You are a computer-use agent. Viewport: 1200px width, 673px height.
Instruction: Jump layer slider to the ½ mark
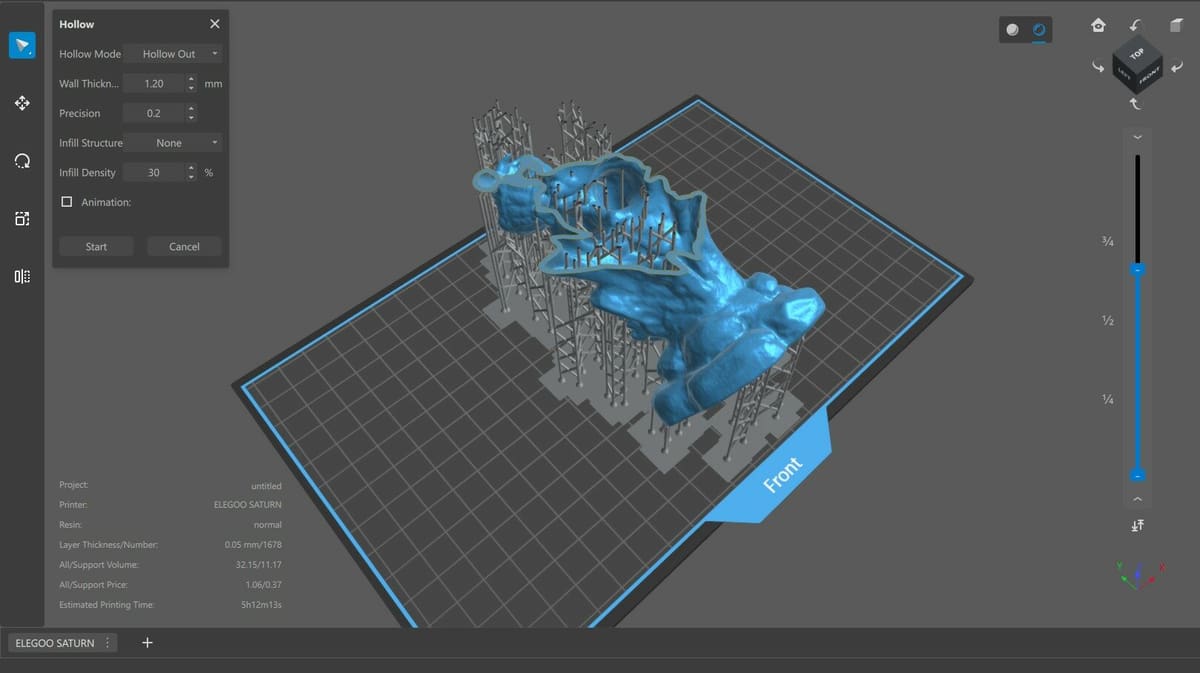(x=1108, y=321)
